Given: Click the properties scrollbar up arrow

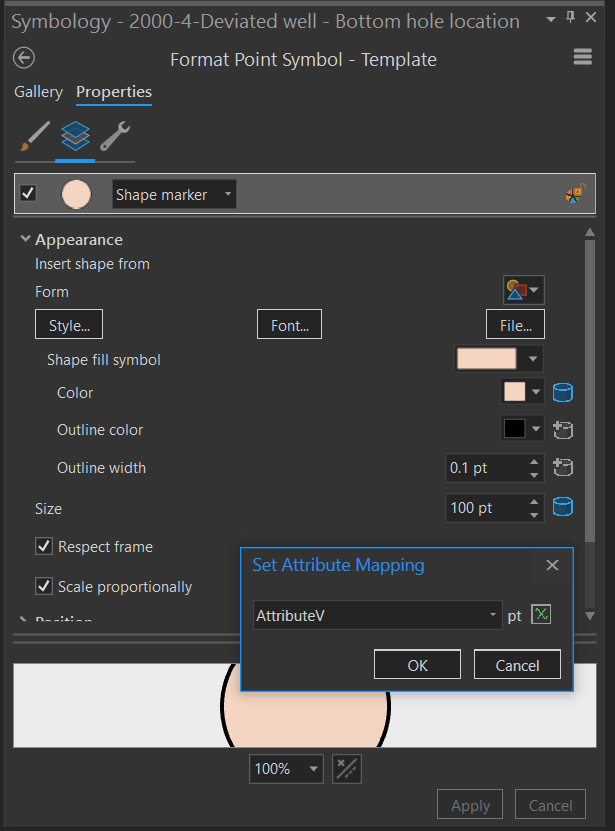Looking at the screenshot, I should (590, 232).
